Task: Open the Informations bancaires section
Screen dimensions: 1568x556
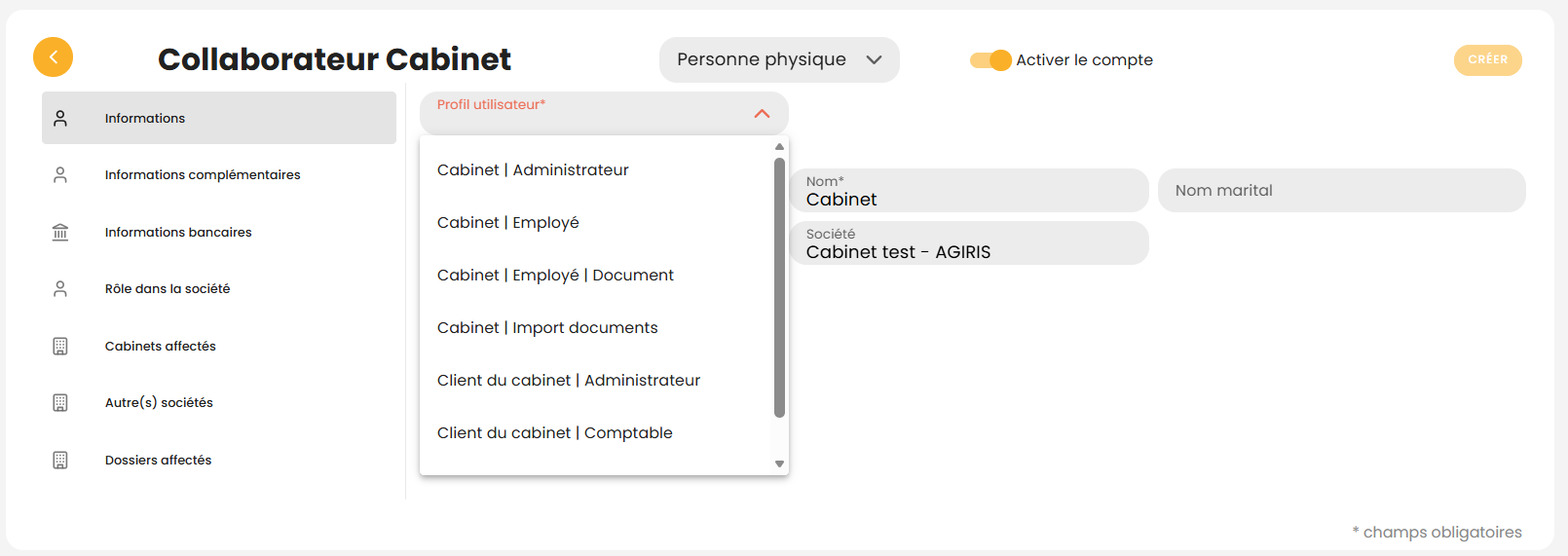Action: click(178, 233)
